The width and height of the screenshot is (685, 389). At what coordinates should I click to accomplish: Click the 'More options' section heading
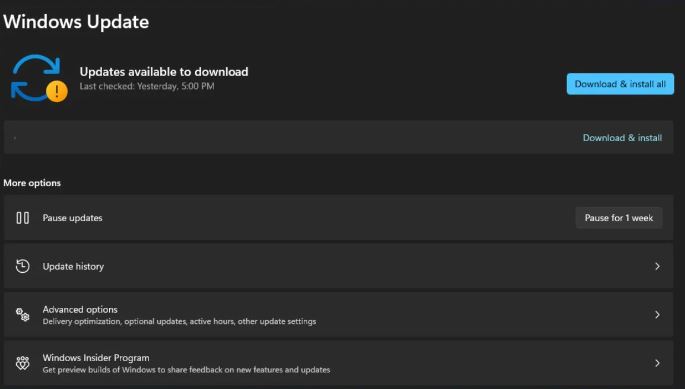click(x=32, y=183)
